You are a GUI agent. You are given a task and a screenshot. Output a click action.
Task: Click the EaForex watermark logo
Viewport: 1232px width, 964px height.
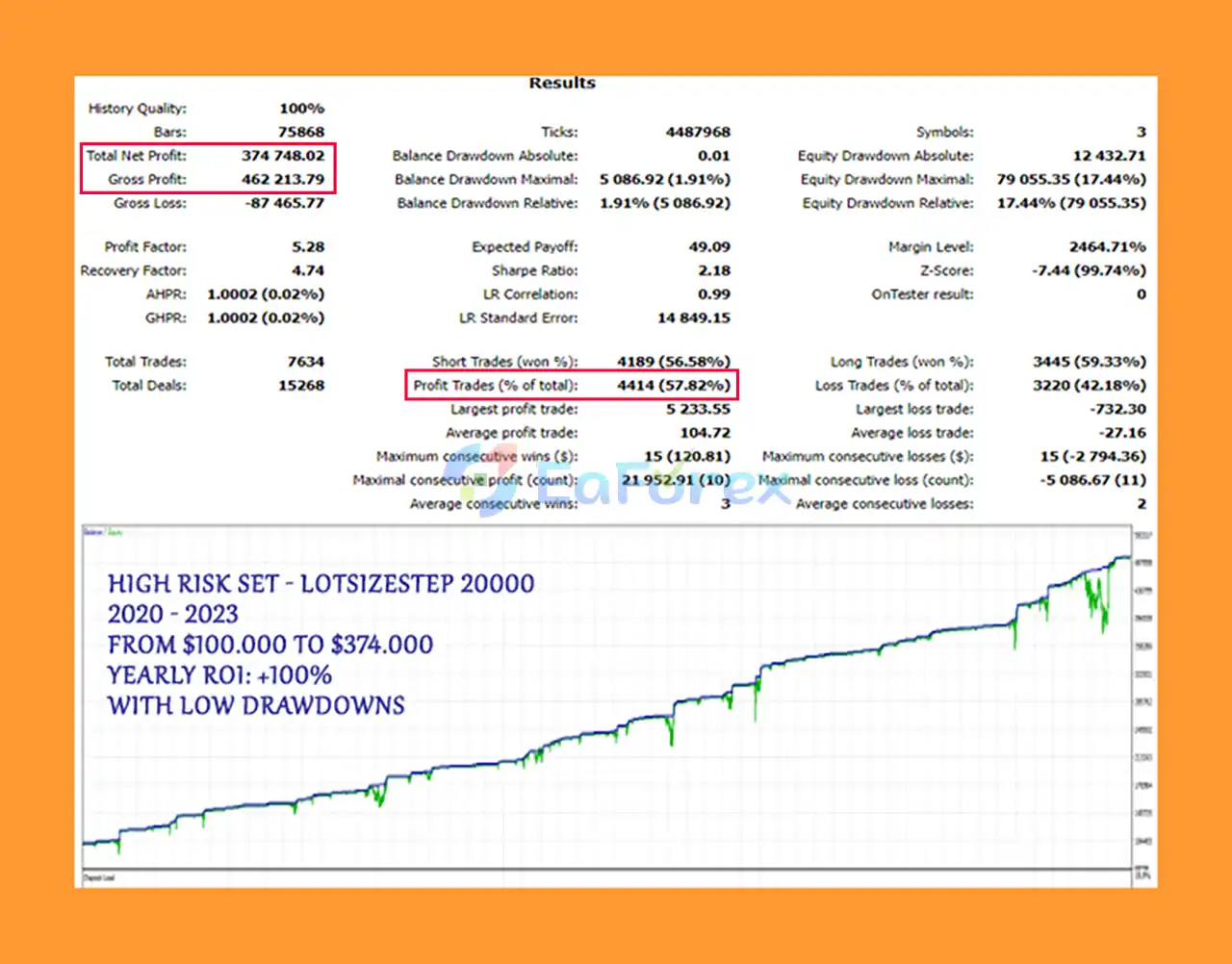(616, 486)
